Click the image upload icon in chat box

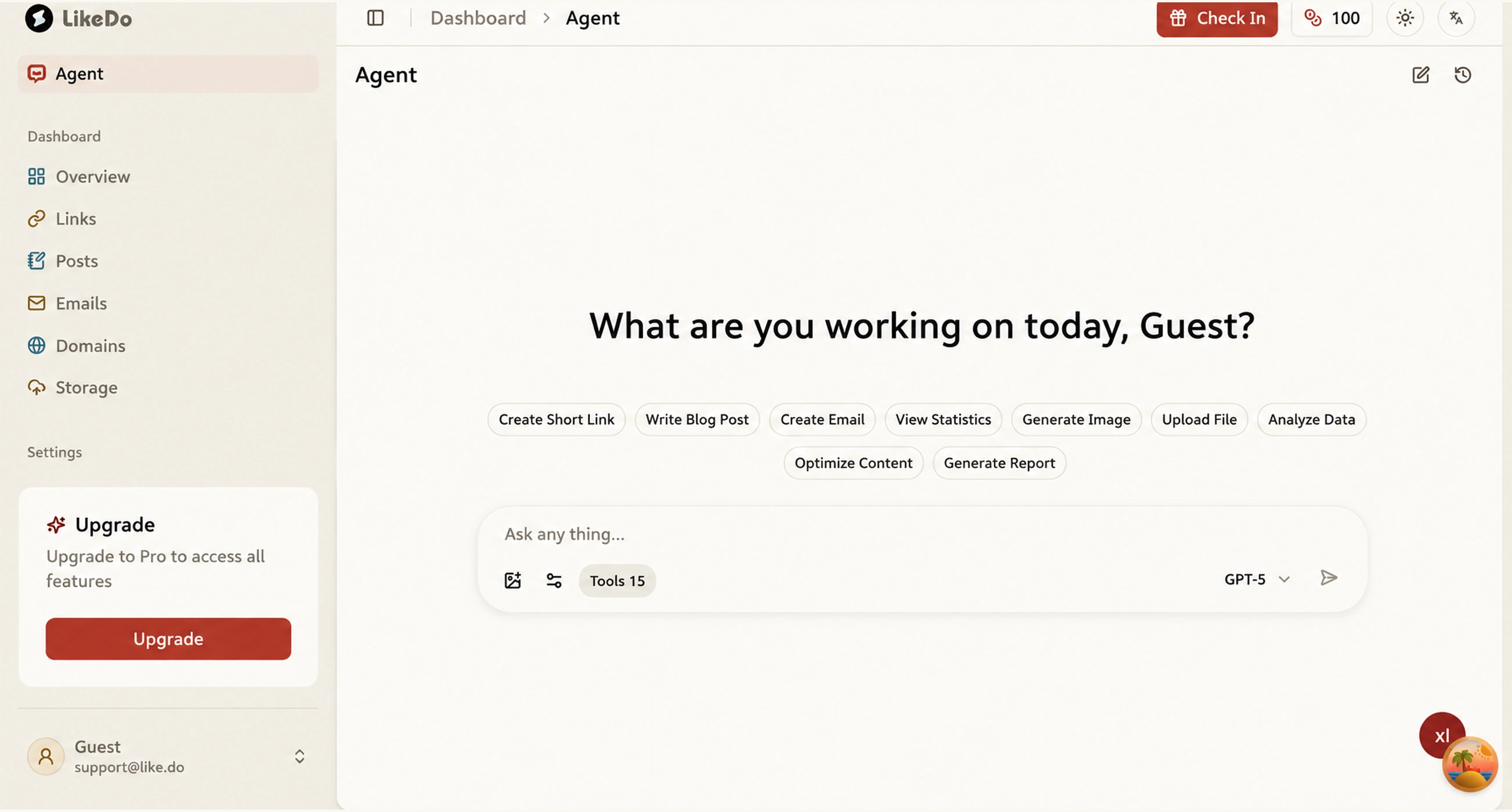(512, 580)
